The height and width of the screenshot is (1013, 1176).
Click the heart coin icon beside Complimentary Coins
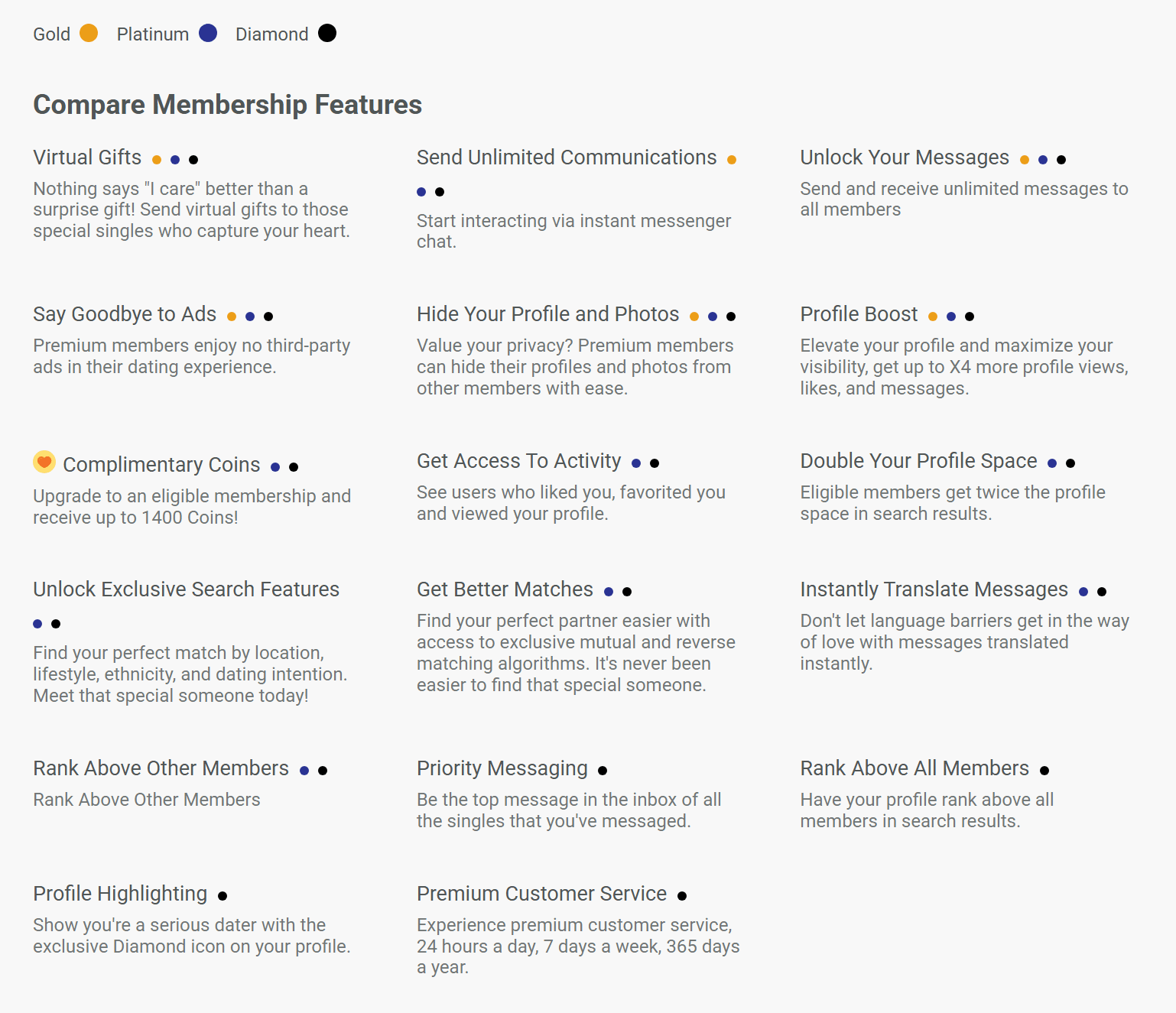[44, 462]
